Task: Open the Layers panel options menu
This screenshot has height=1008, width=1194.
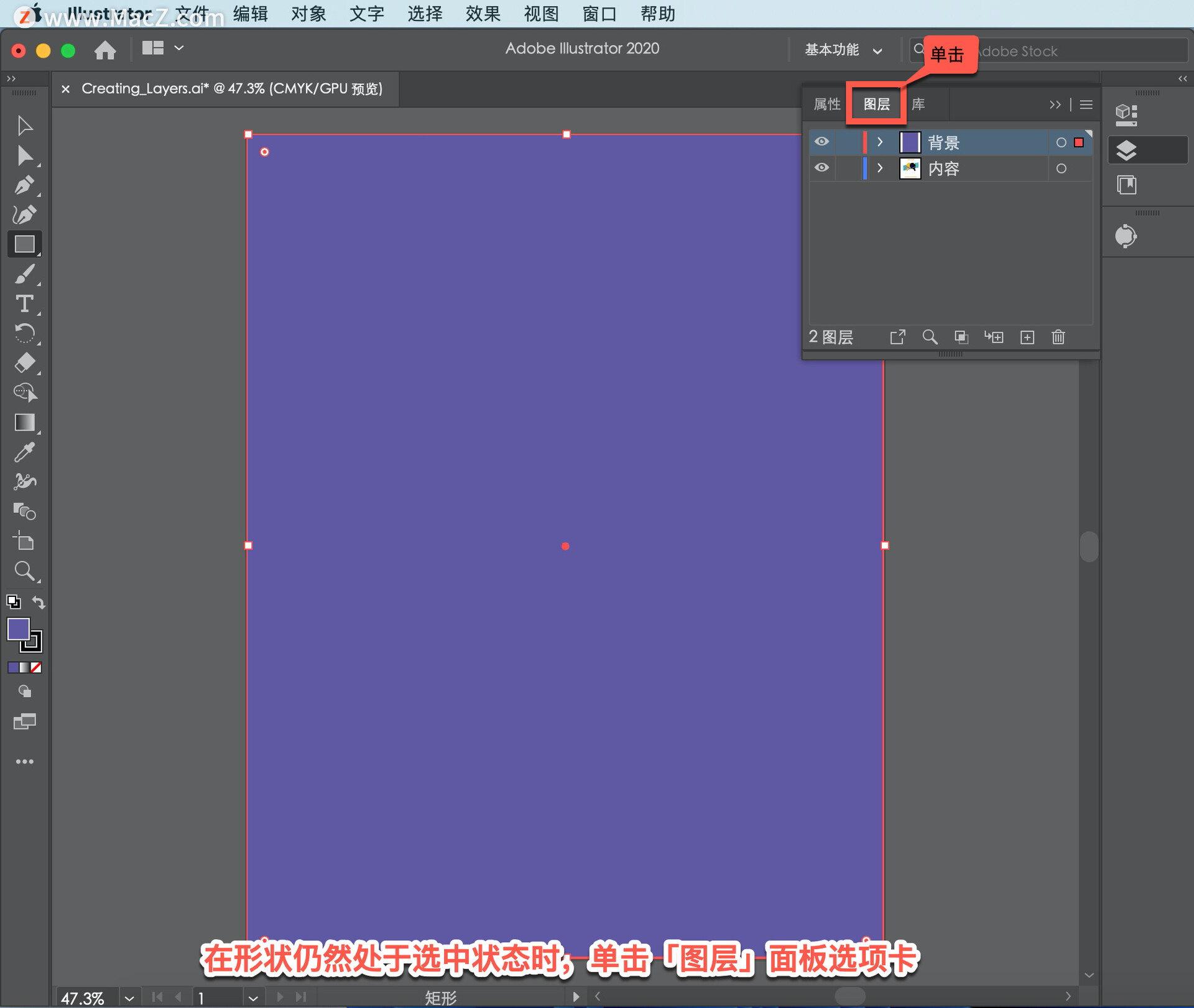Action: click(x=1086, y=104)
